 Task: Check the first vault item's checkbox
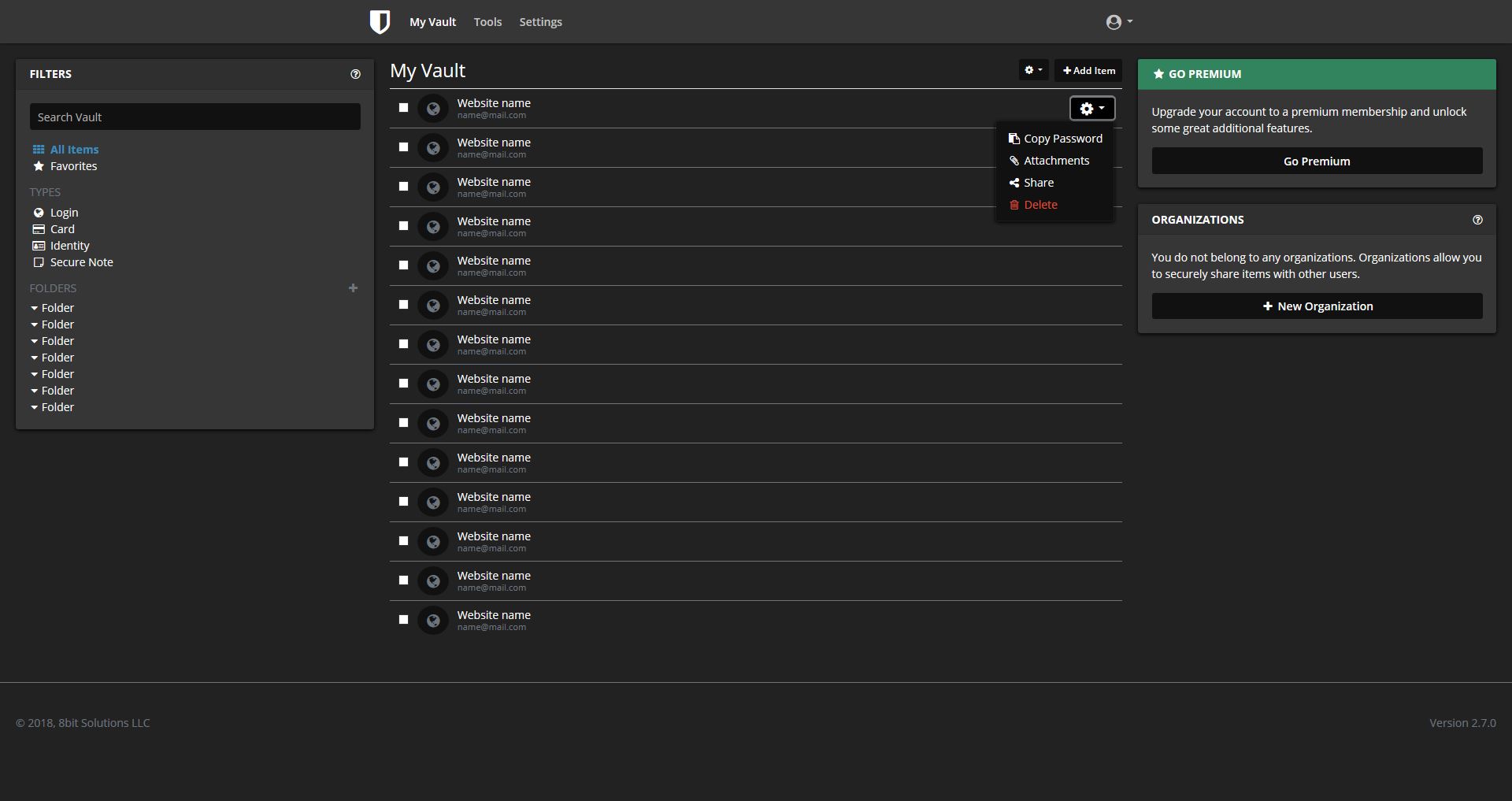coord(403,107)
